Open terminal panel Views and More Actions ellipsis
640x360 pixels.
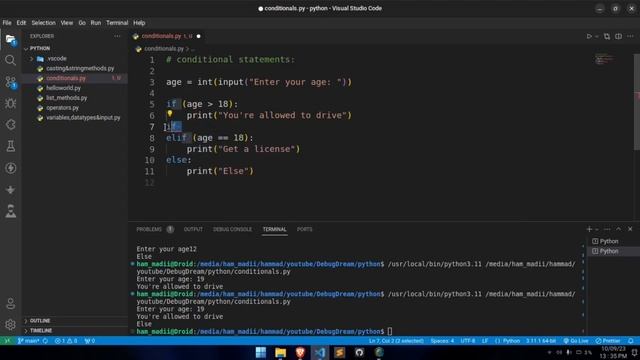607,229
